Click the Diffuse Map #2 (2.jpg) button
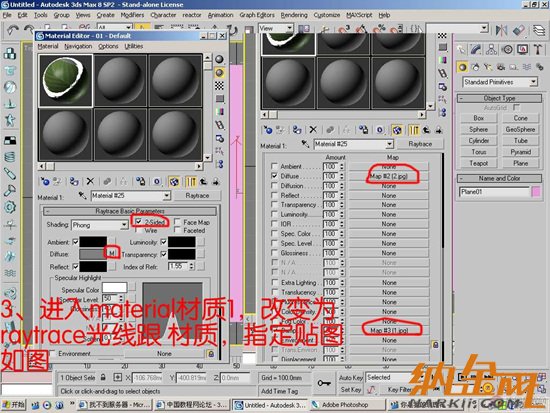This screenshot has height=413, width=550. pos(389,176)
